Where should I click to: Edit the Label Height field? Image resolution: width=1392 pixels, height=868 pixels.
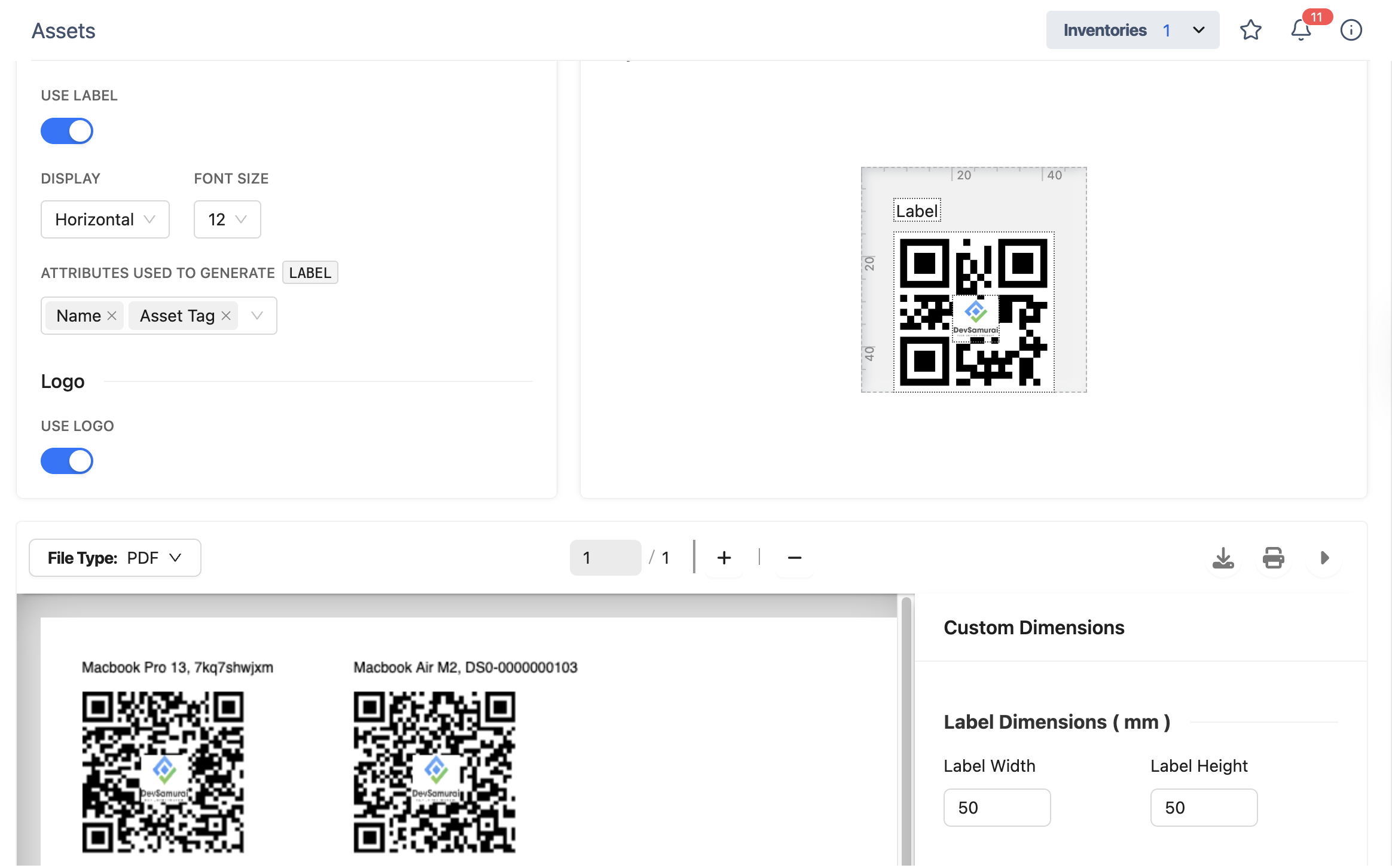(1203, 808)
